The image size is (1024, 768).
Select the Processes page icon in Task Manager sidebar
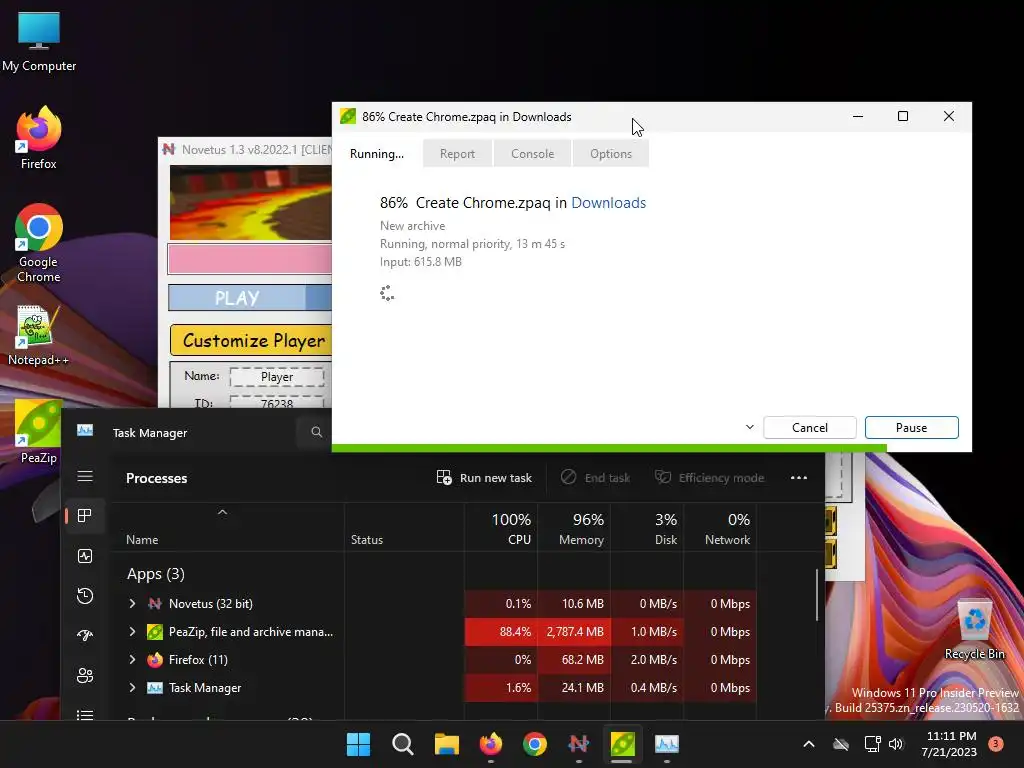85,516
